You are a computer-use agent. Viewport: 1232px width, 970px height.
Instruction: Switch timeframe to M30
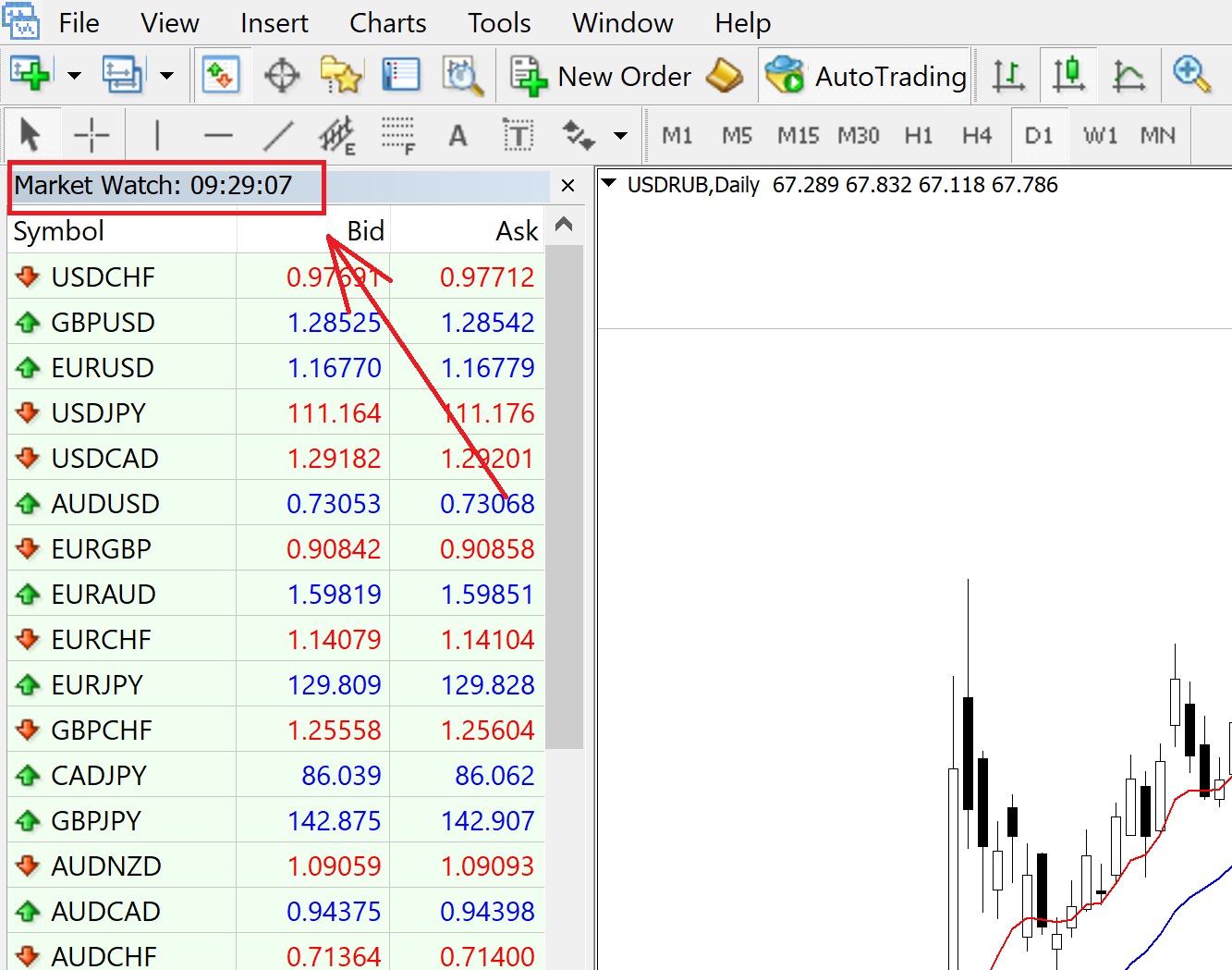click(x=859, y=136)
